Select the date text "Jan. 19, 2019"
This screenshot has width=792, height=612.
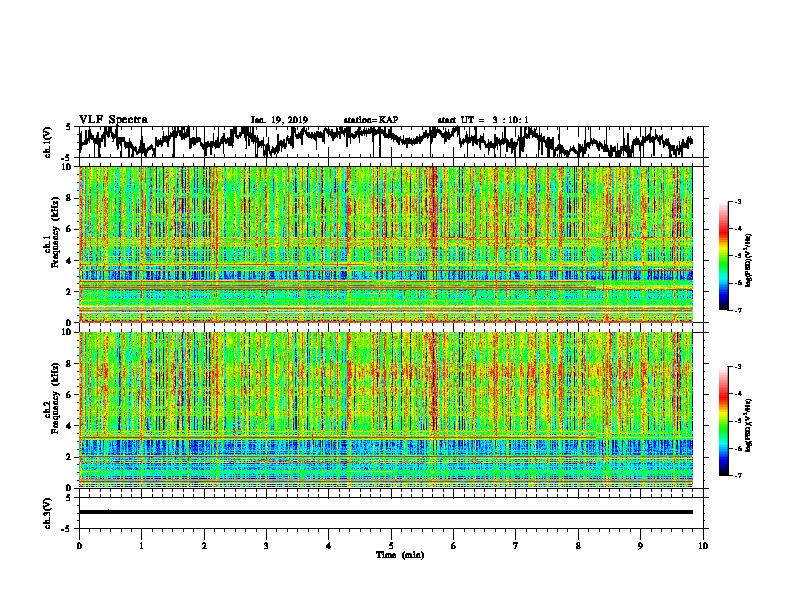(279, 120)
